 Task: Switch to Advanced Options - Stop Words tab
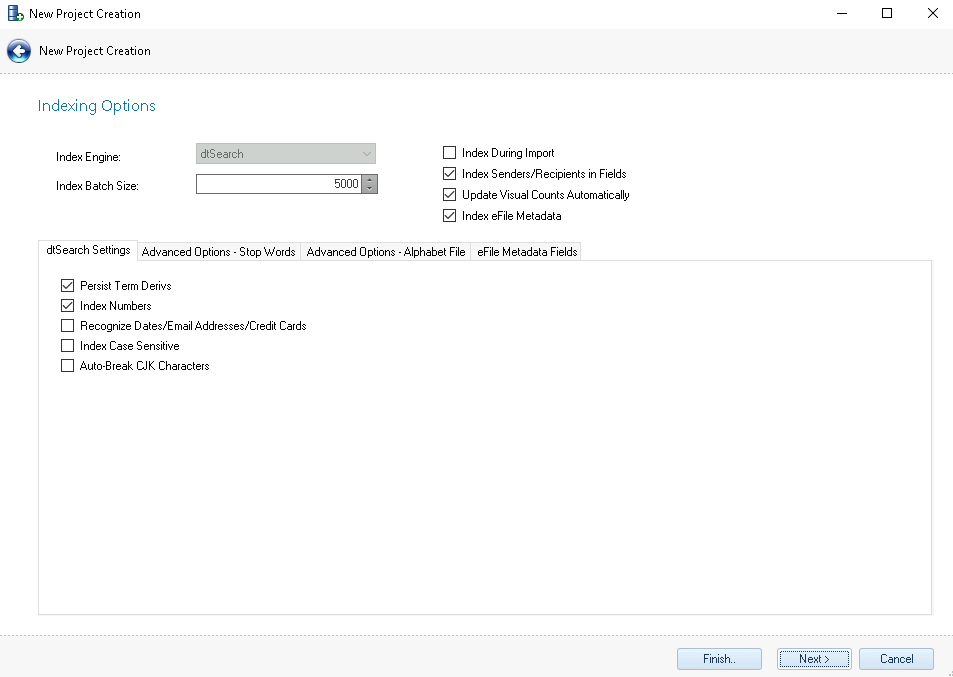[x=218, y=252]
